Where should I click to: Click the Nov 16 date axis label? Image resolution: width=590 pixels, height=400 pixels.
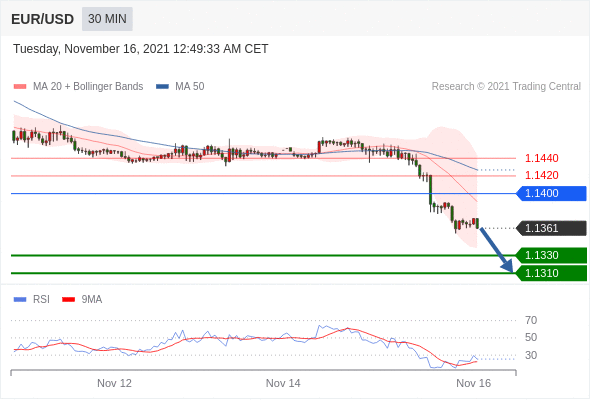[x=473, y=383]
